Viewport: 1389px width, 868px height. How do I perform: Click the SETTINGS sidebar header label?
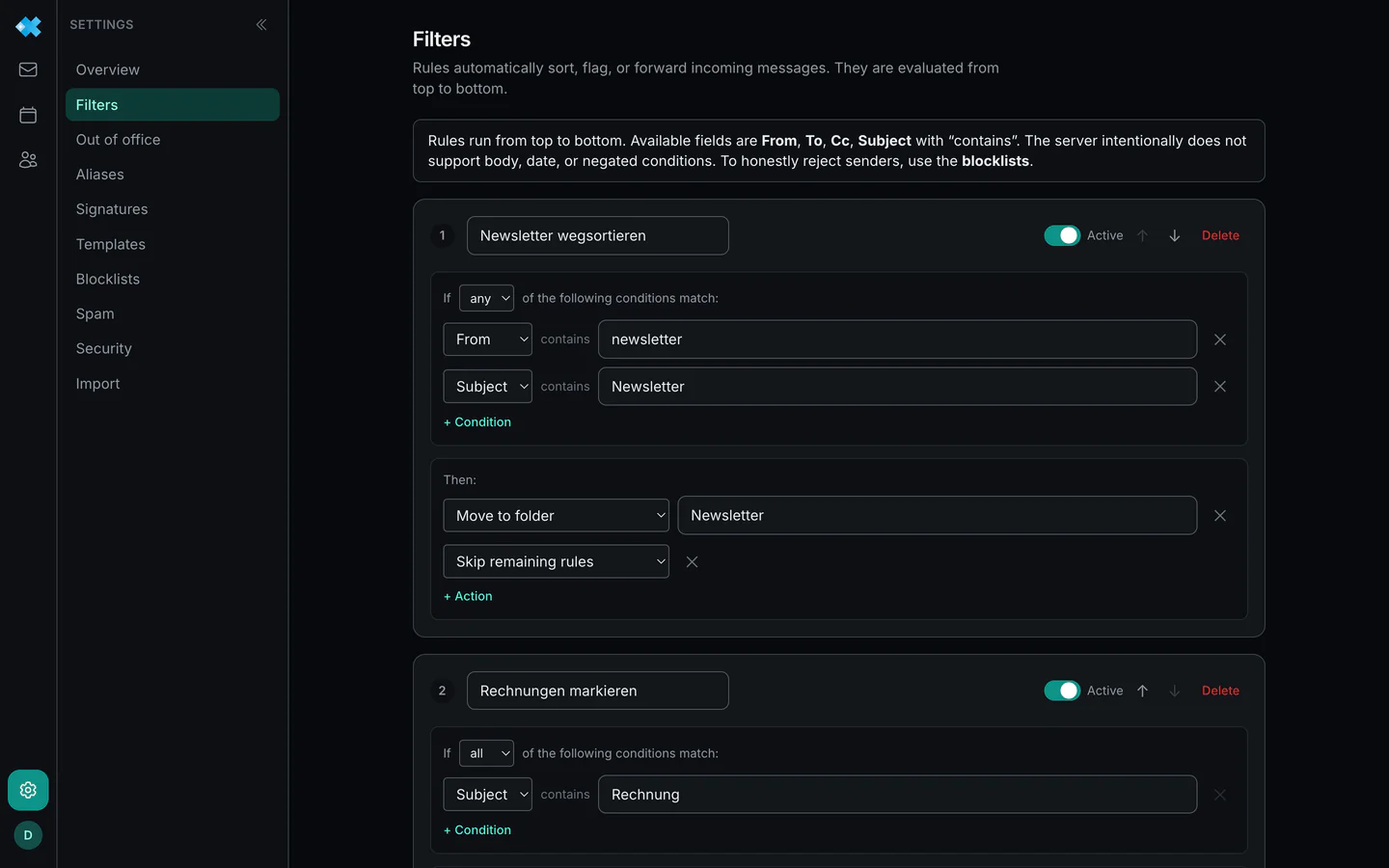101,24
